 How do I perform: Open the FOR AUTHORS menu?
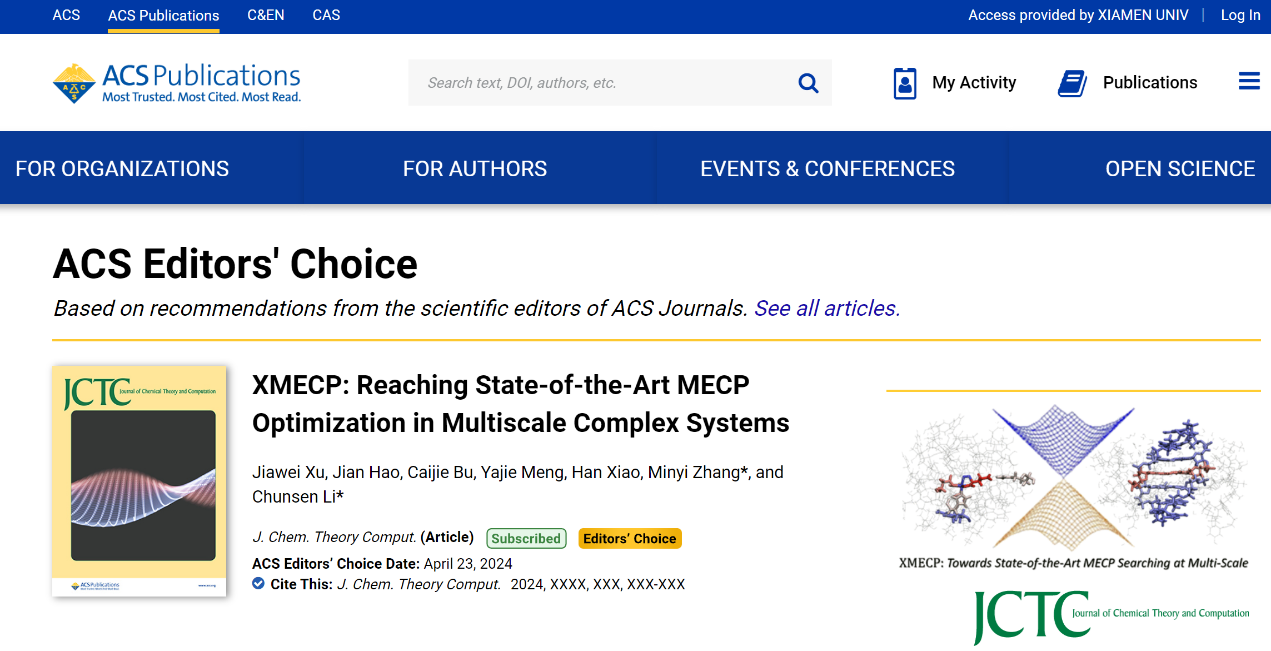(x=475, y=169)
